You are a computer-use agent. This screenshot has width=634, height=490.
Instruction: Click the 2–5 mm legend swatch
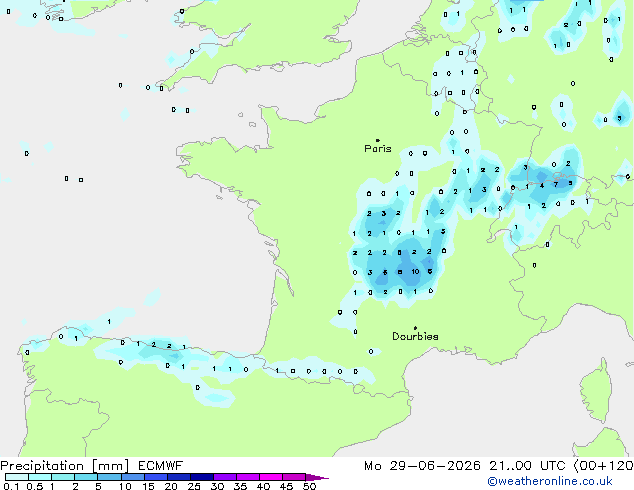[x=86, y=477]
